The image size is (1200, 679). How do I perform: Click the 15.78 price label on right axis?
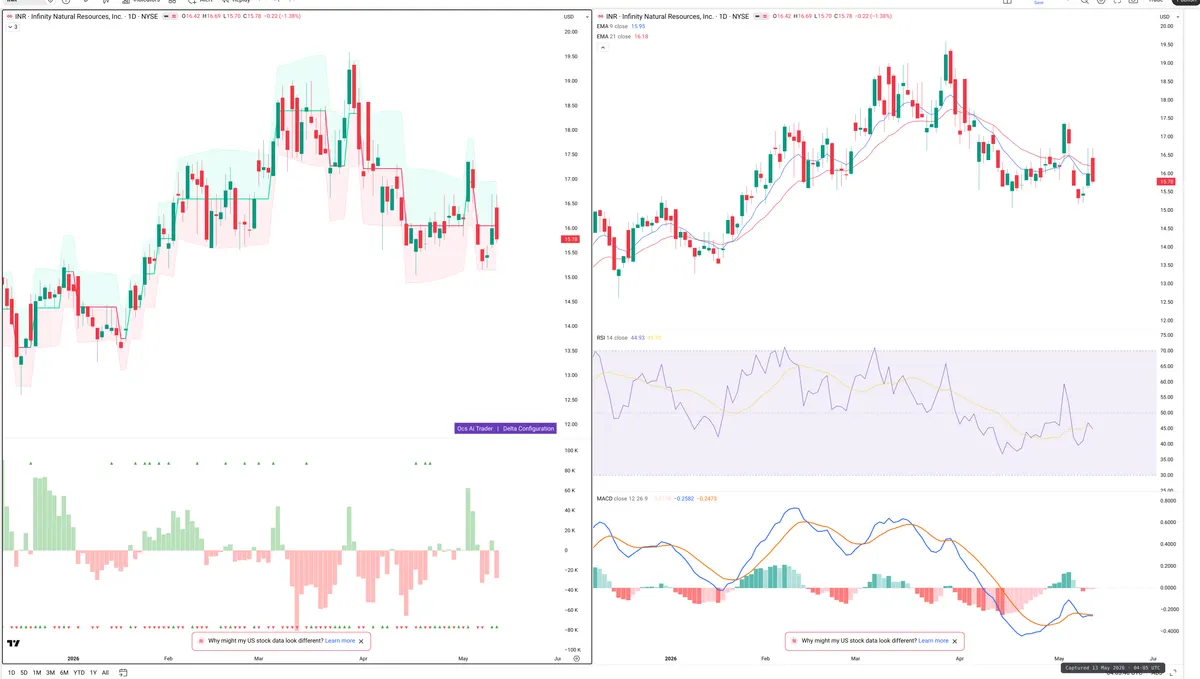pyautogui.click(x=1165, y=182)
